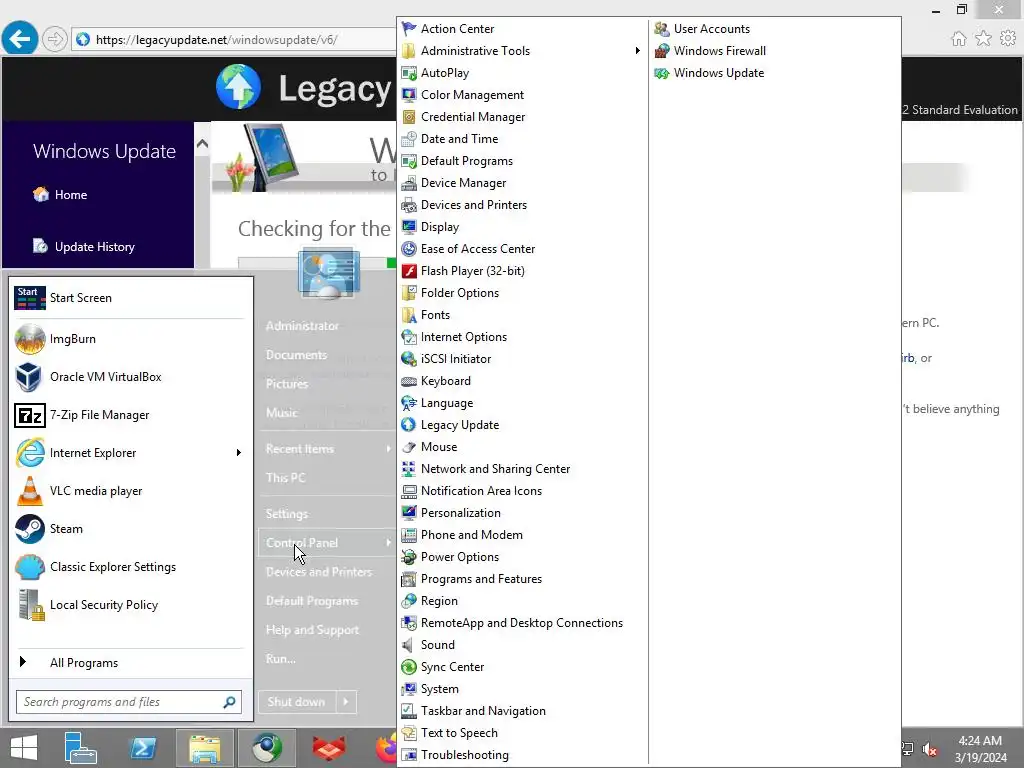The image size is (1024, 768).
Task: Click the browser forward arrow button
Action: [55, 39]
